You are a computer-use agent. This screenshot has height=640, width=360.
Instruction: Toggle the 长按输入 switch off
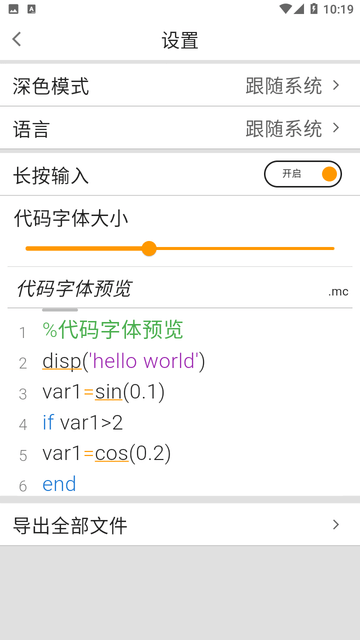click(303, 174)
